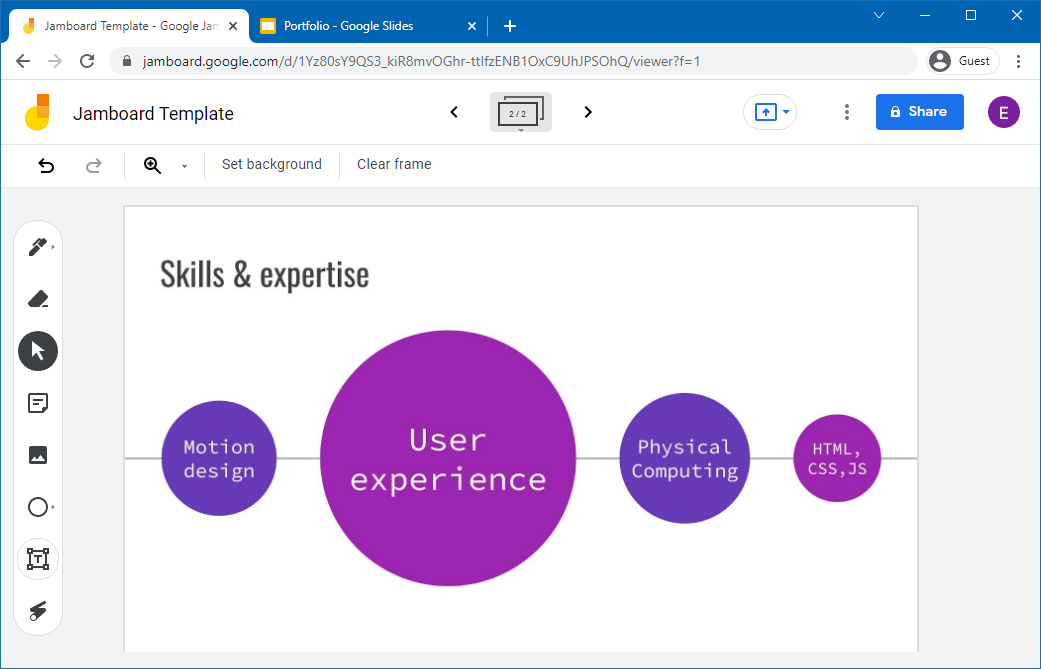This screenshot has height=669, width=1041.
Task: Open the Guest profile menu
Action: click(x=961, y=60)
